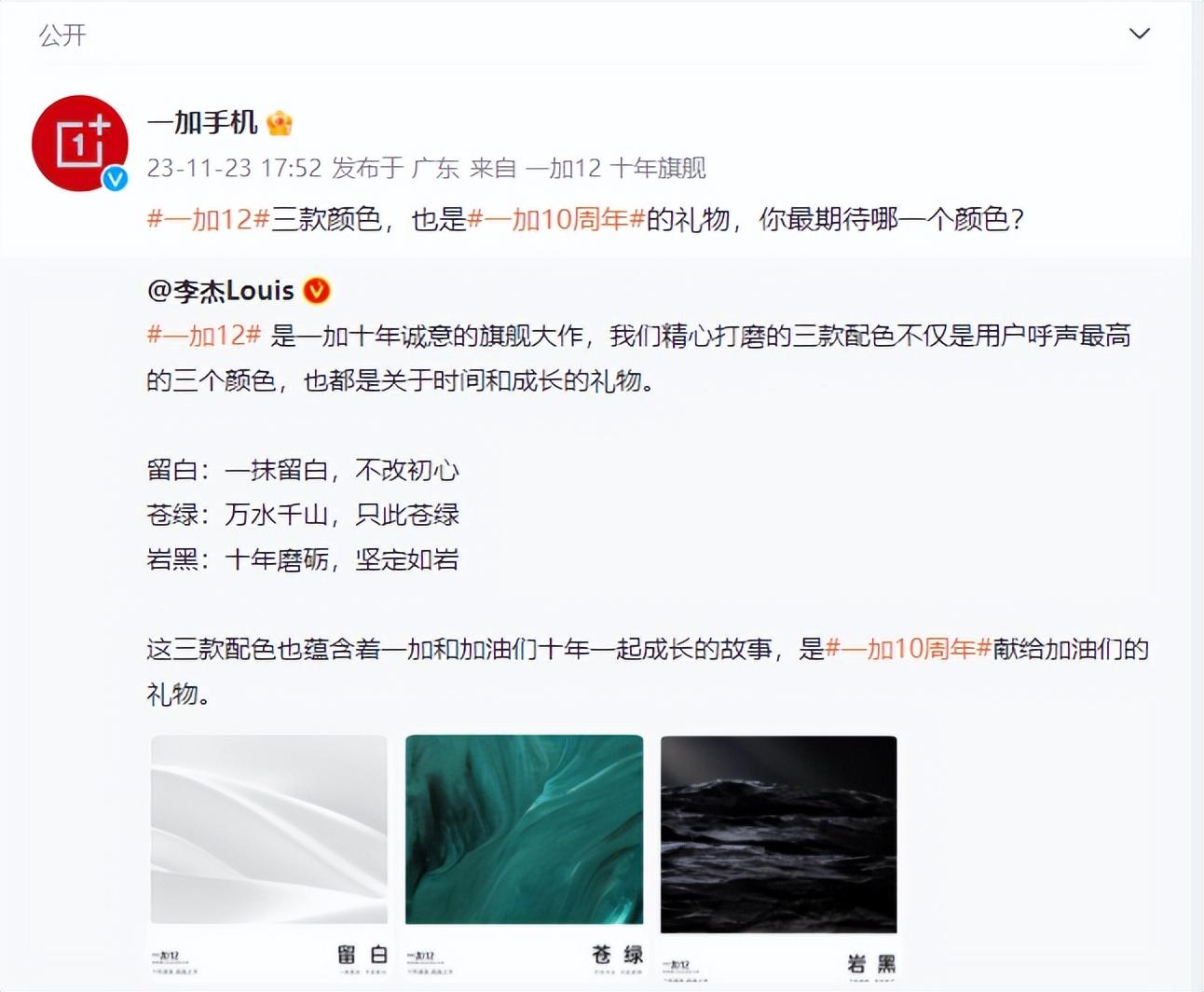
Task: Click the source 一加12 十年旗舰
Action: 616,168
